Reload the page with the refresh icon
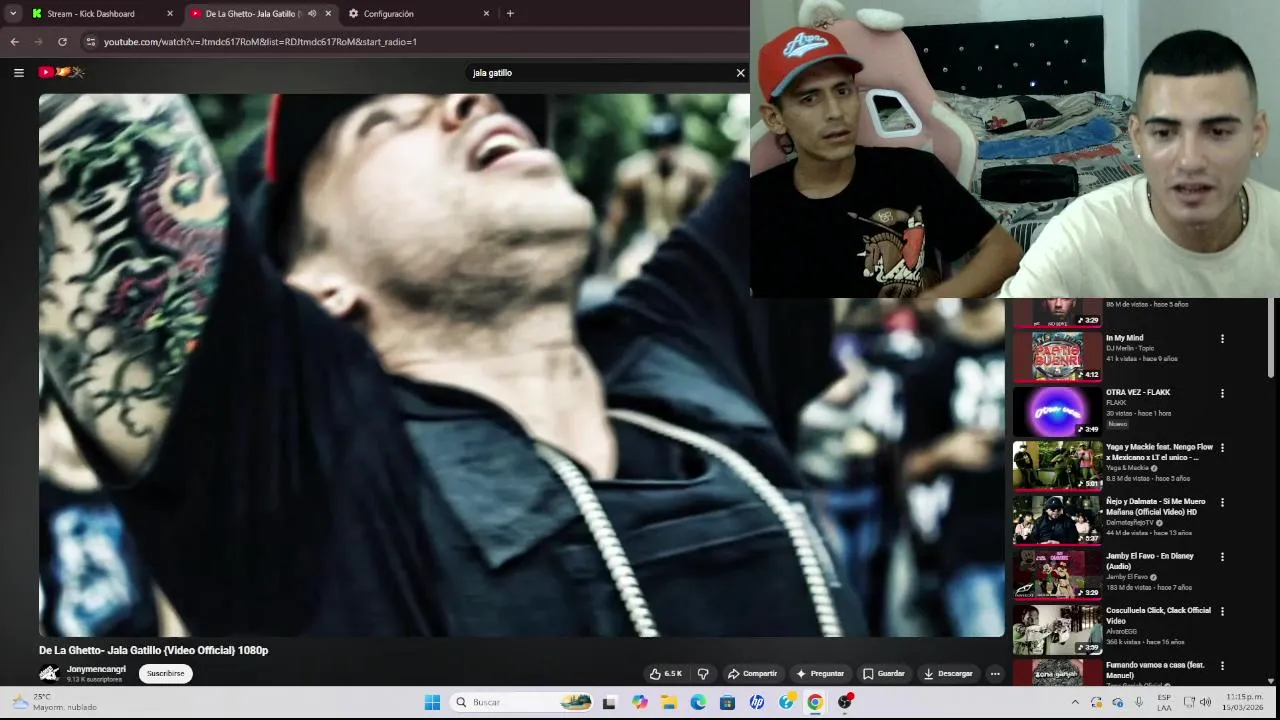The width and height of the screenshot is (1280, 720). pos(62,42)
